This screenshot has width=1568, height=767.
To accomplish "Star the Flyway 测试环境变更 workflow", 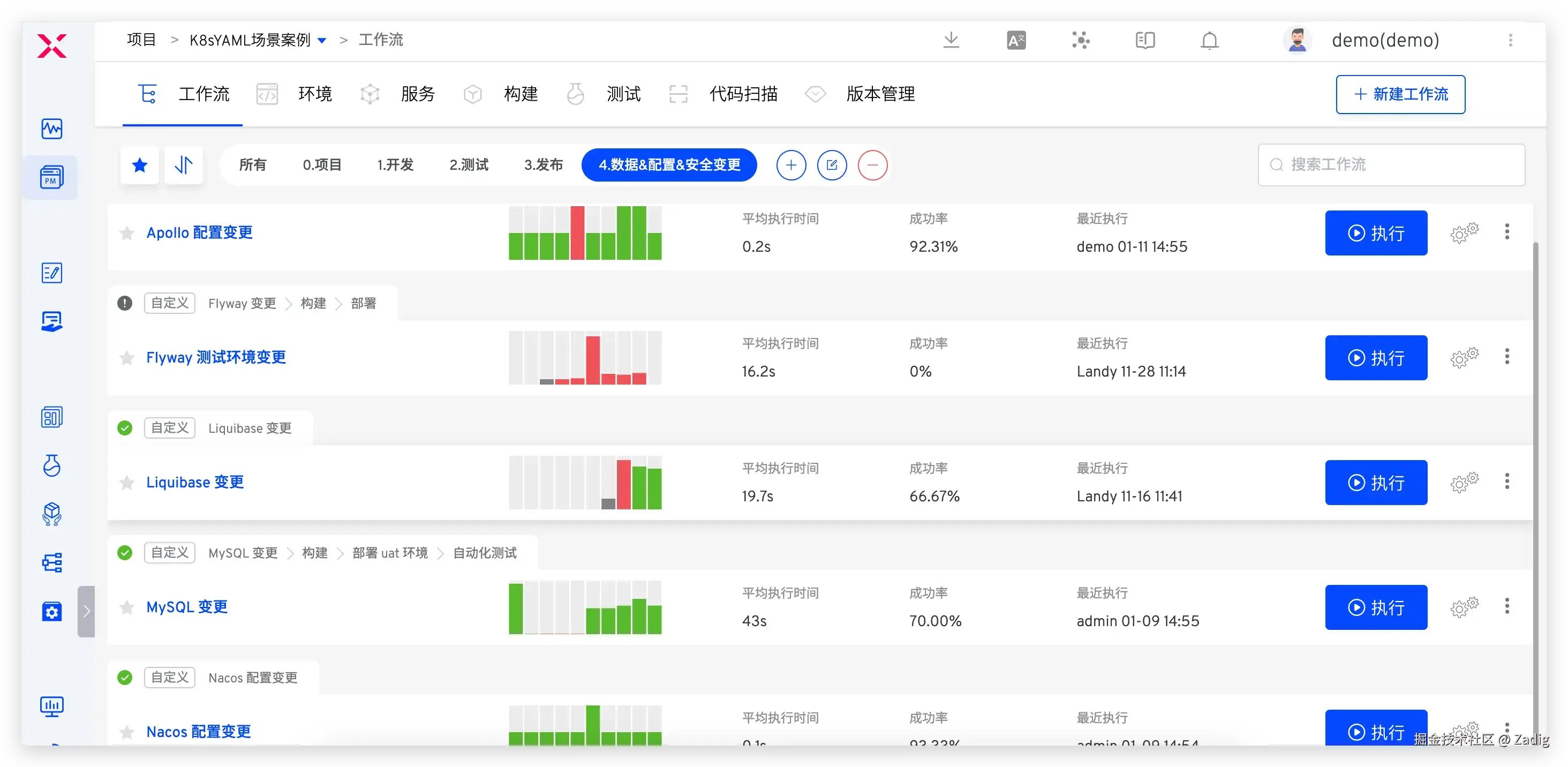I will pos(126,358).
